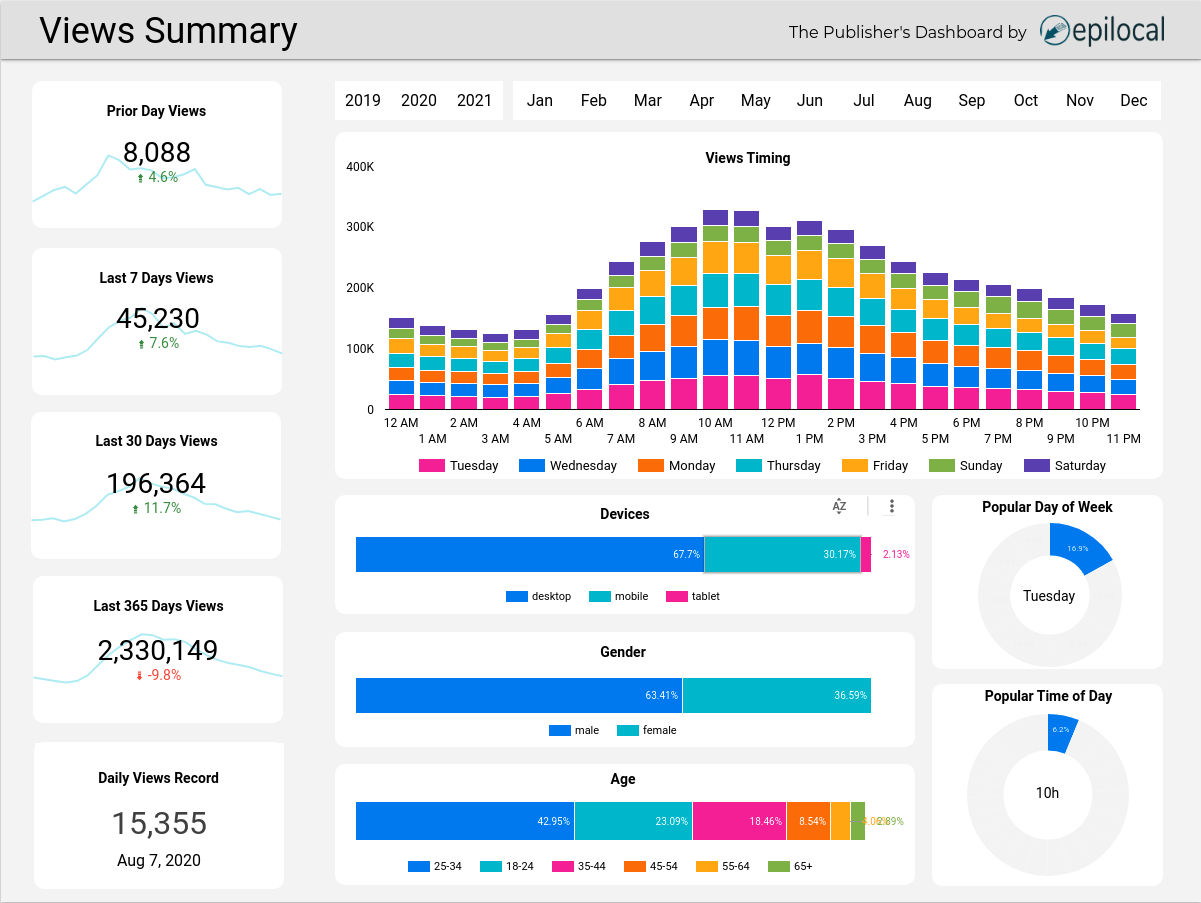Image resolution: width=1201 pixels, height=903 pixels.
Task: Toggle the female series in the Gender legend
Action: [x=656, y=730]
